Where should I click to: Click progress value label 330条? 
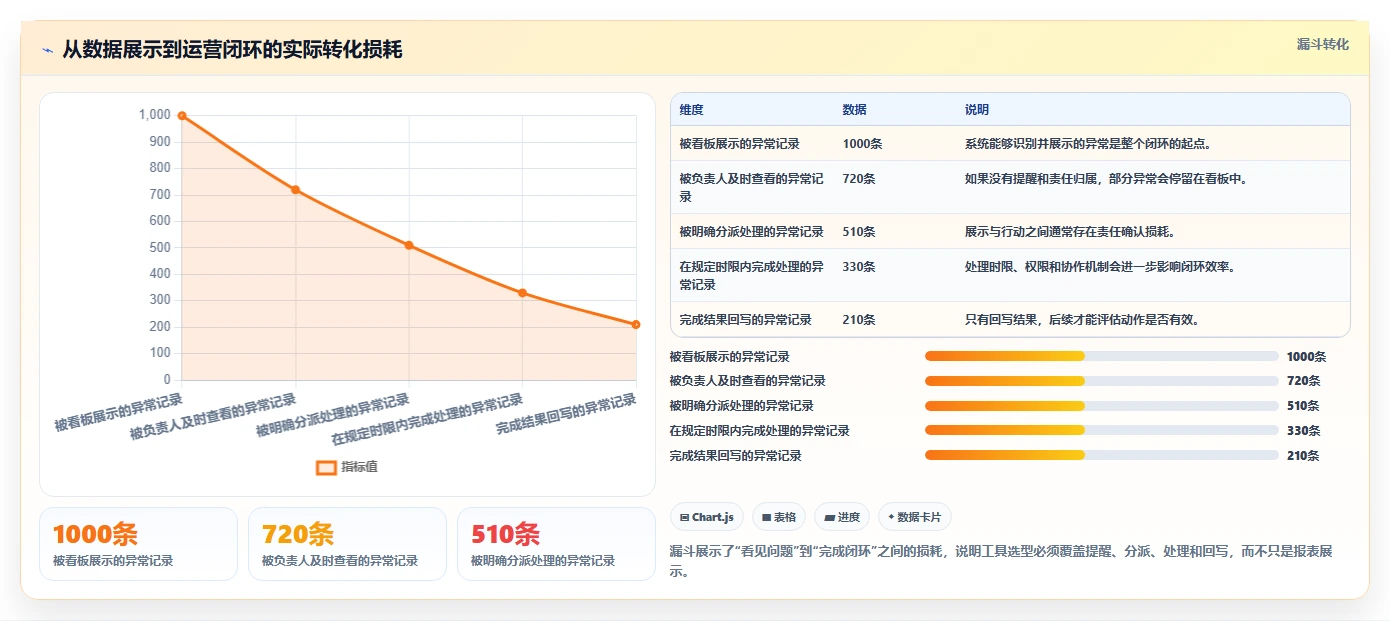pos(1303,431)
